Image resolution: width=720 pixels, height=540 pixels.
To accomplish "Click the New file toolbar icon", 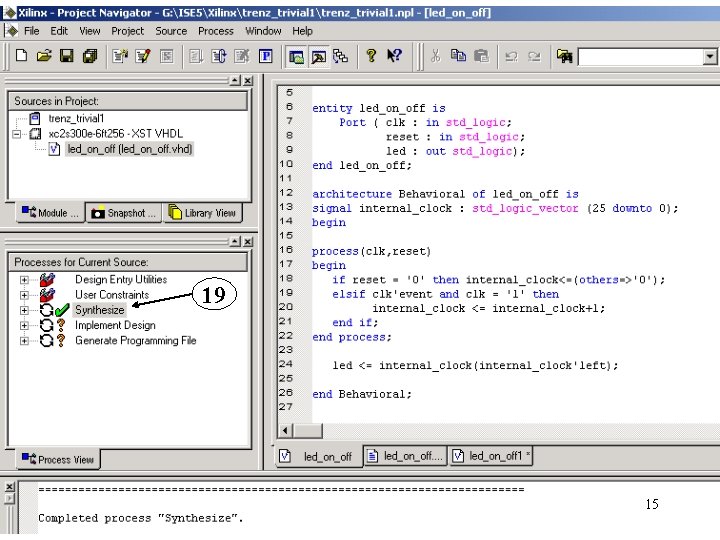I will [x=21, y=56].
